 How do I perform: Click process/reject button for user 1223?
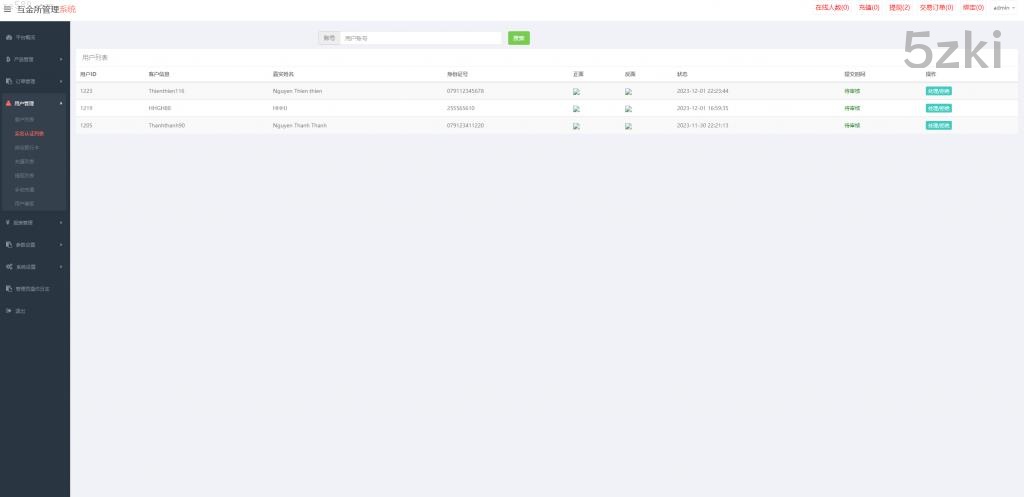point(938,91)
